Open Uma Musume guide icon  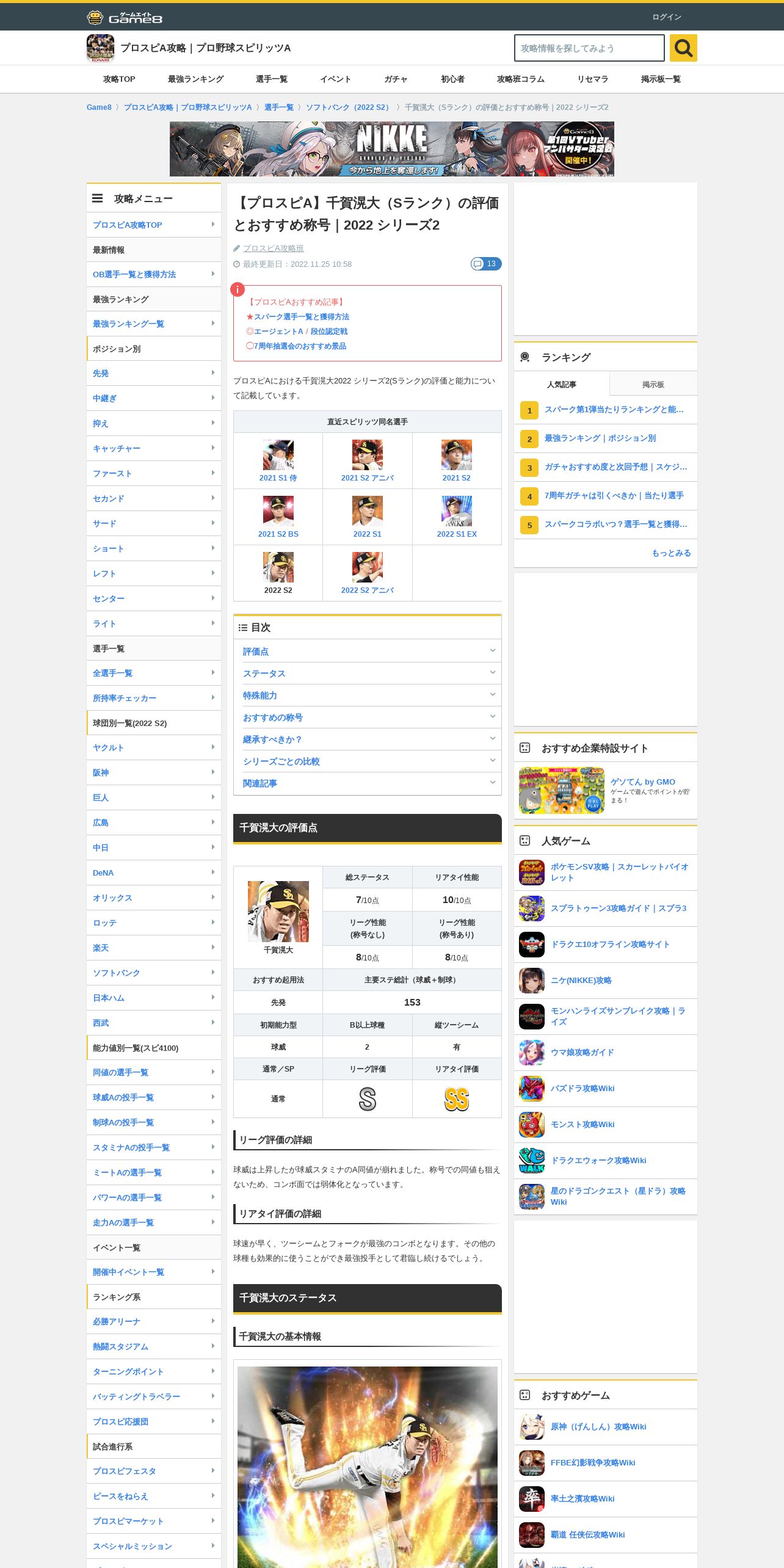tap(532, 1053)
